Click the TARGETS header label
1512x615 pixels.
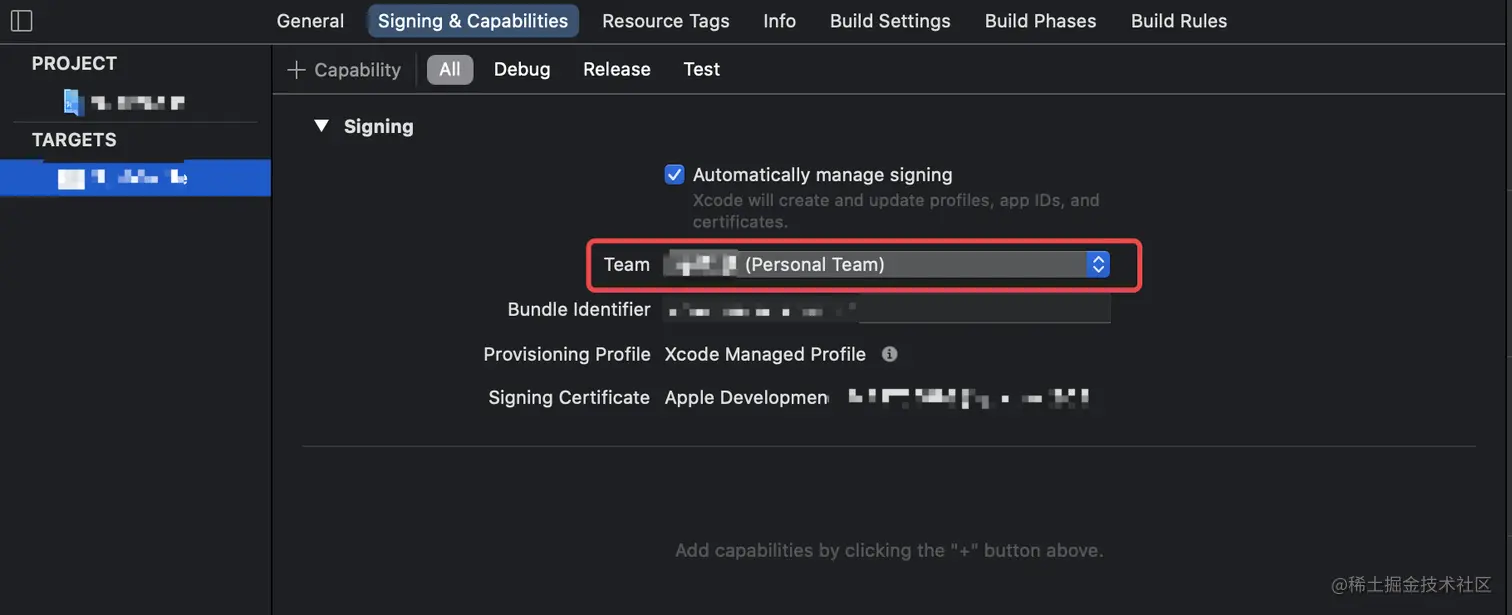[74, 140]
